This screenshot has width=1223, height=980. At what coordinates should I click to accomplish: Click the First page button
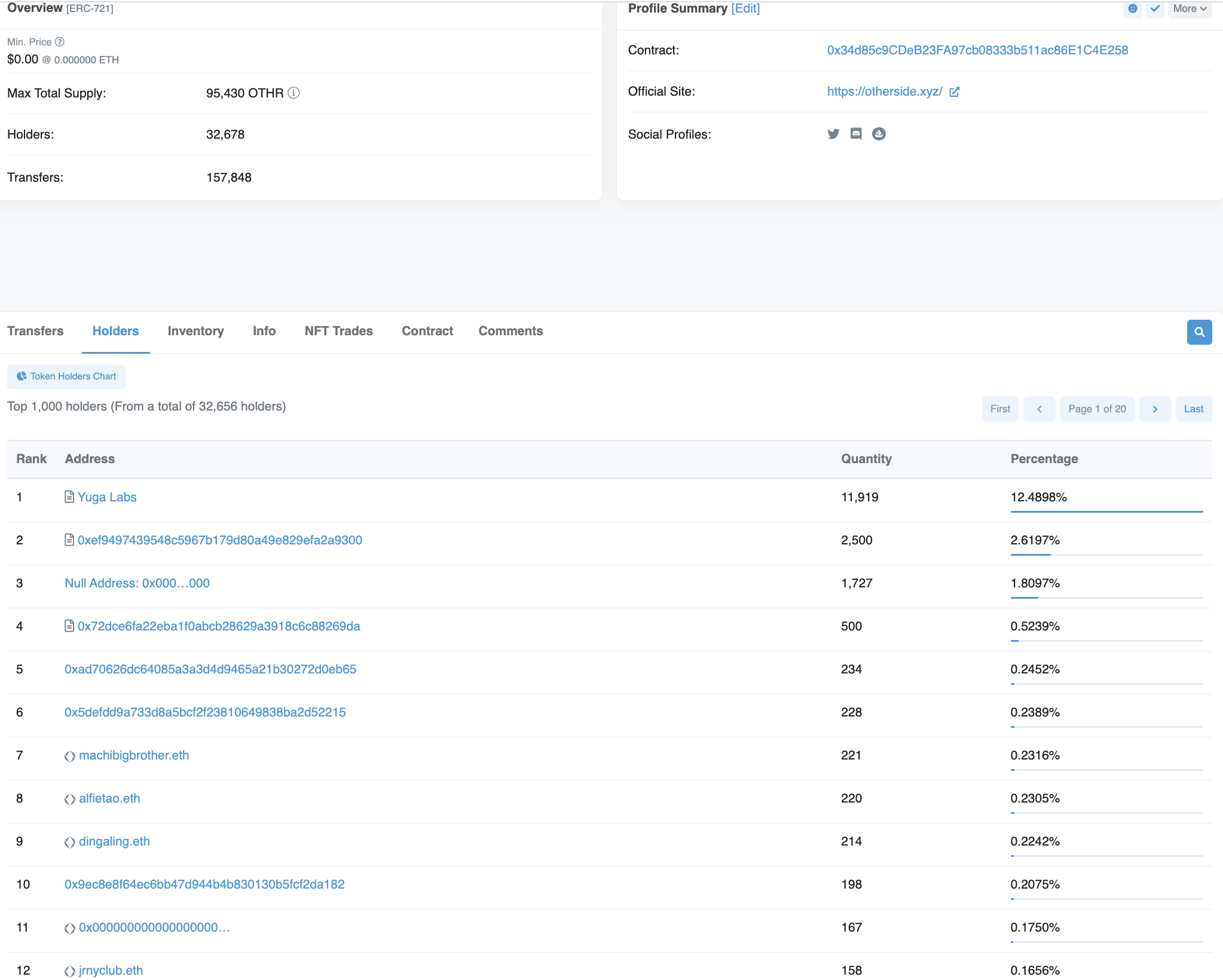point(1000,409)
